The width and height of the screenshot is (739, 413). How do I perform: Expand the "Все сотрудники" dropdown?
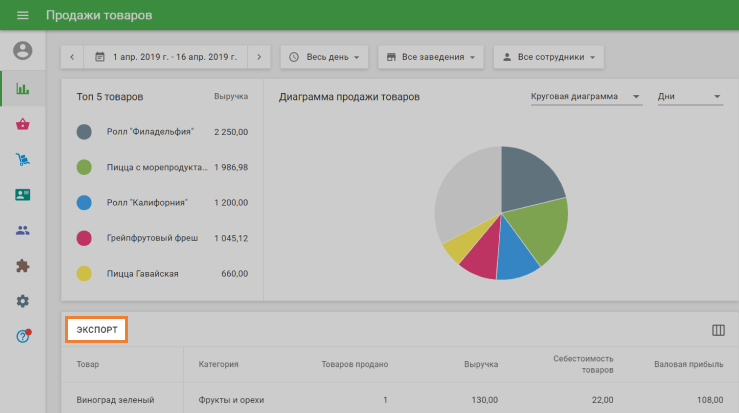coord(550,57)
